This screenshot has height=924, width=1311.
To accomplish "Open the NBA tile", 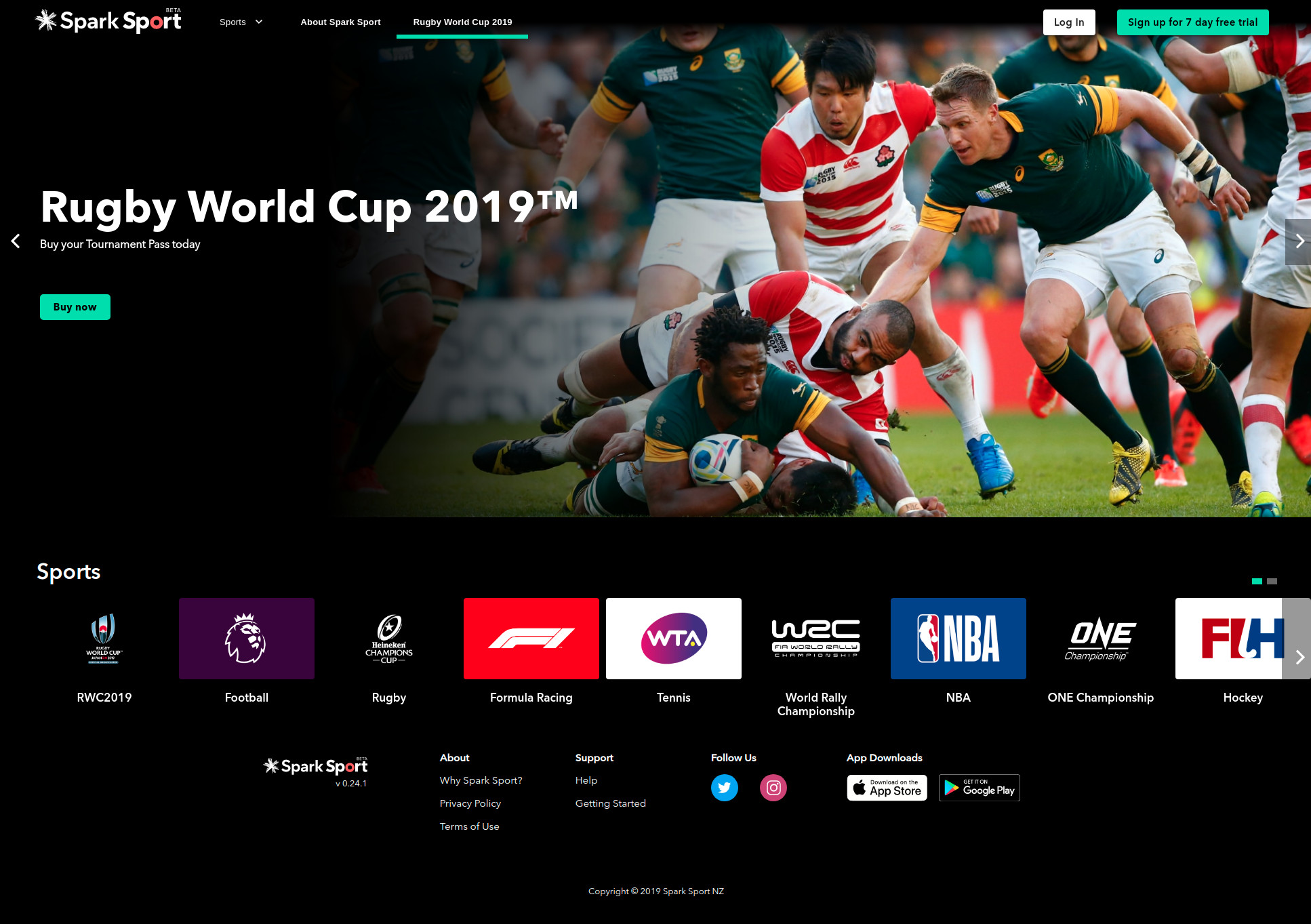I will pyautogui.click(x=959, y=639).
